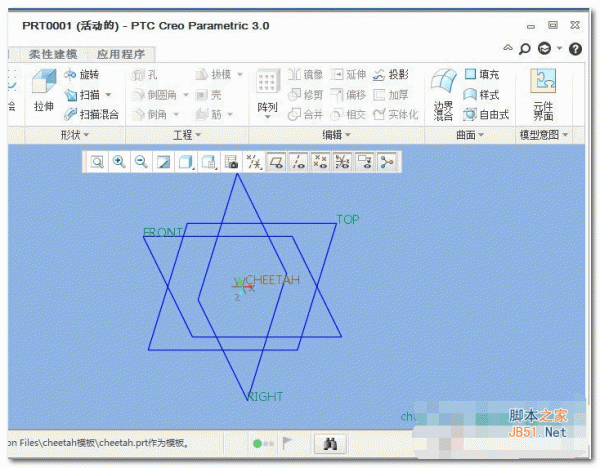Toggle datum point display
The width and height of the screenshot is (600, 468).
pos(320,162)
